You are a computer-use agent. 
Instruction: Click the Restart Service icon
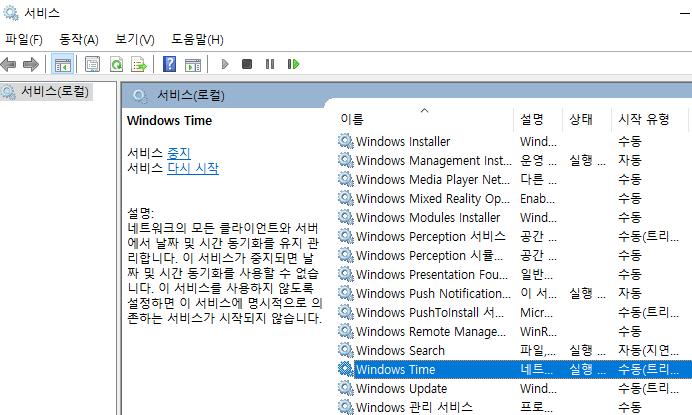pos(293,64)
